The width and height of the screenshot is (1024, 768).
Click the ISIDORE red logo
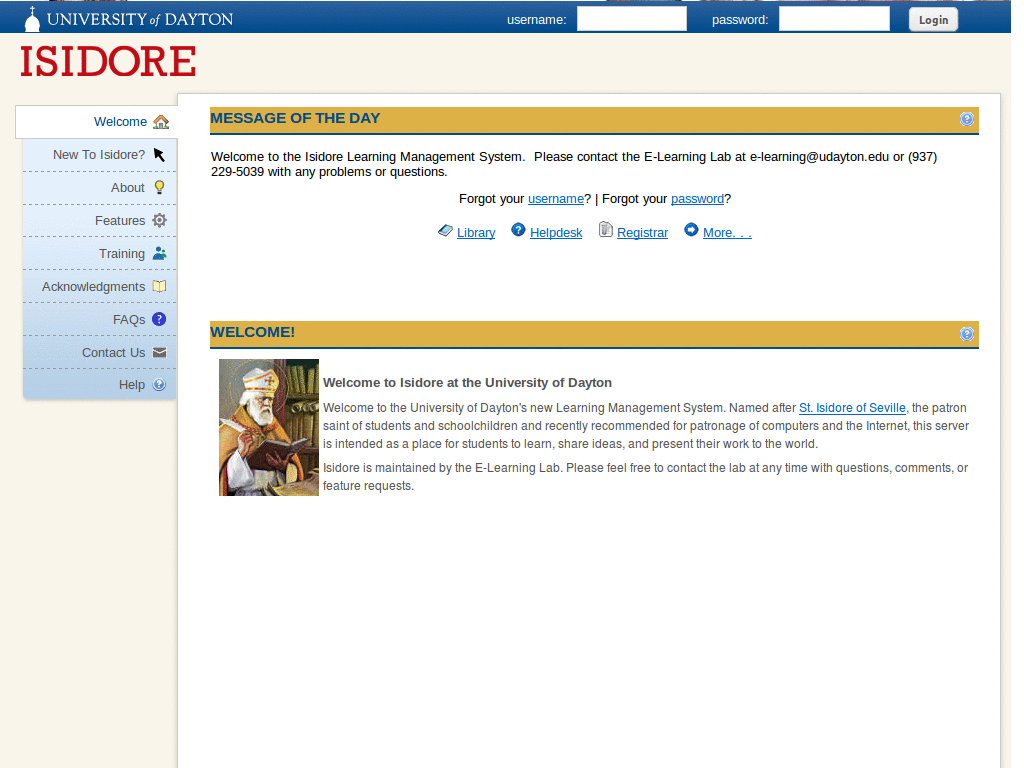tap(108, 61)
